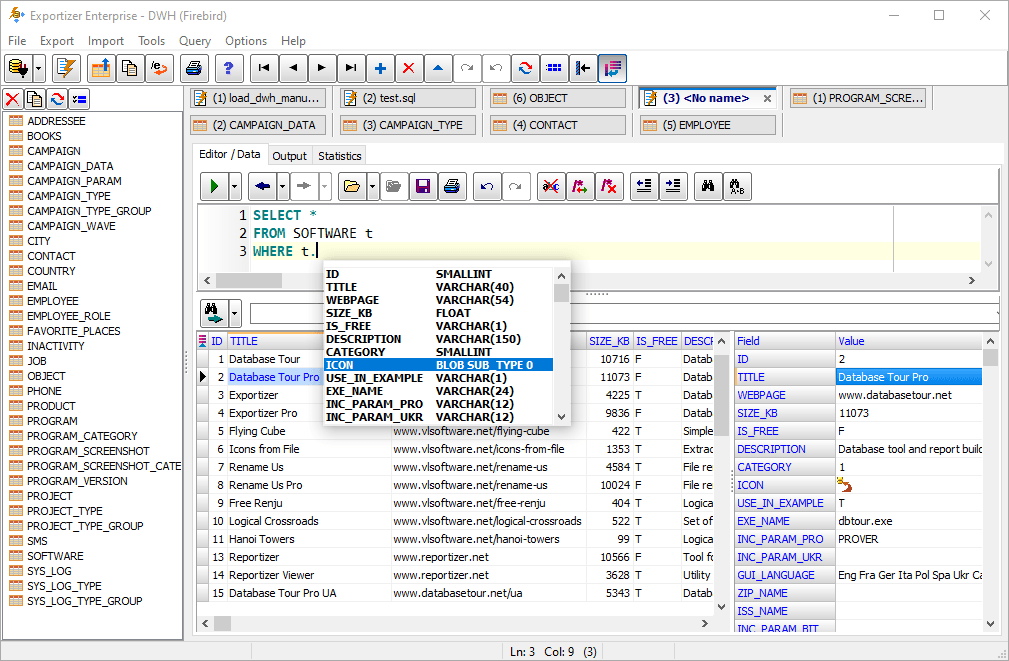Switch to the (2) test.sql window tab
The image size is (1009, 661).
tap(407, 98)
